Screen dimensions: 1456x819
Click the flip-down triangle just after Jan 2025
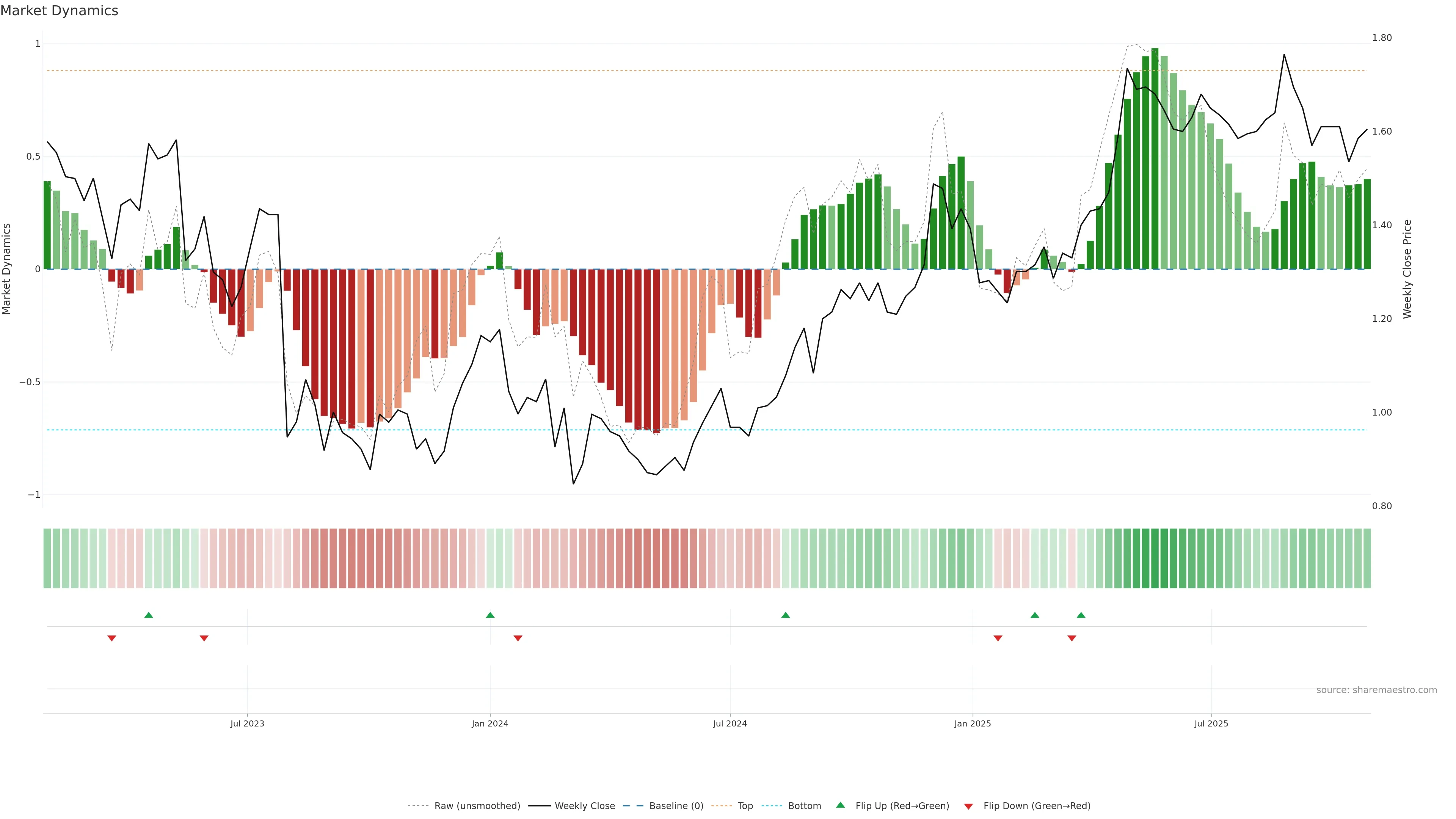(998, 638)
